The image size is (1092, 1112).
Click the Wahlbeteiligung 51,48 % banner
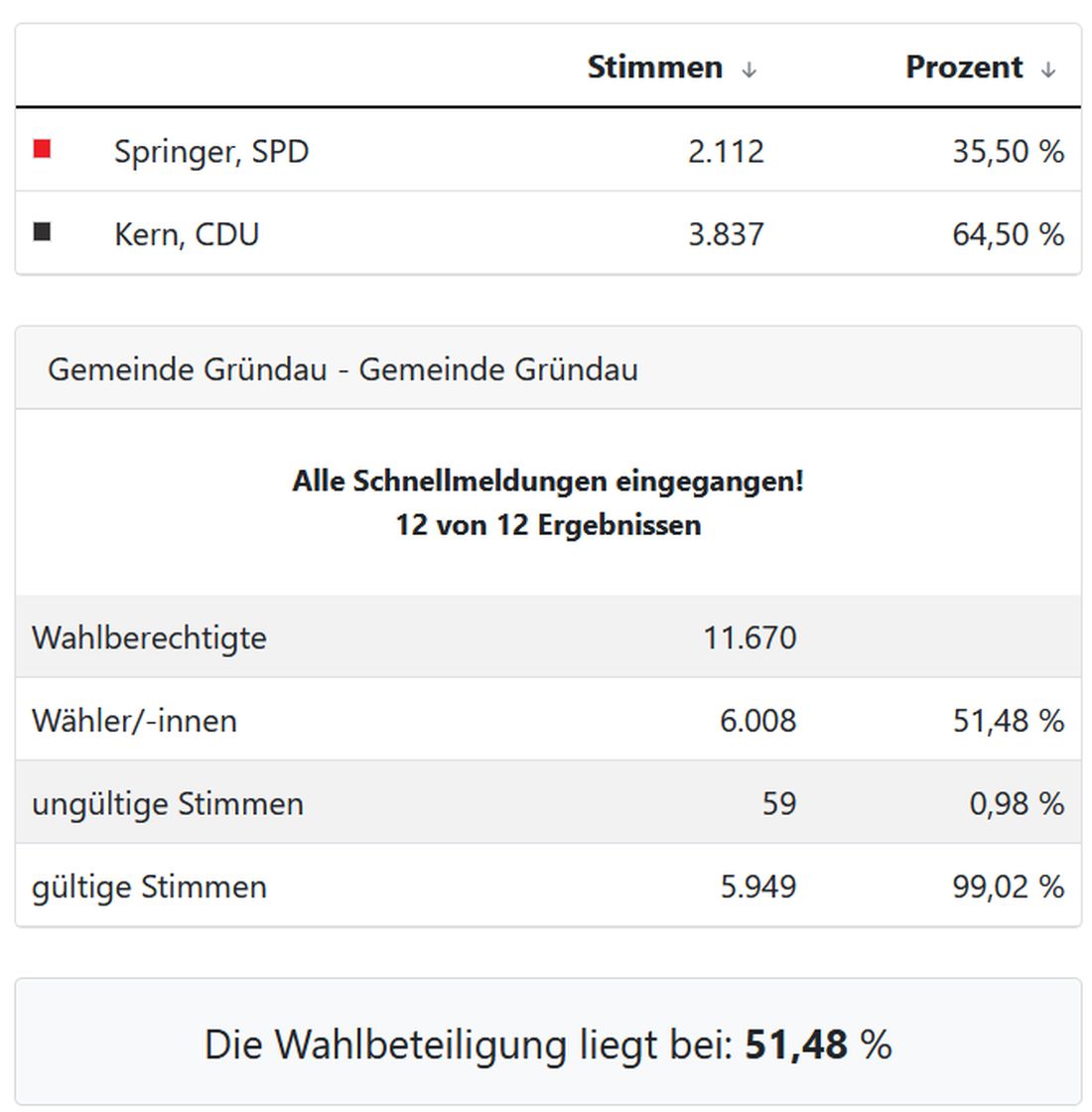[x=548, y=1044]
